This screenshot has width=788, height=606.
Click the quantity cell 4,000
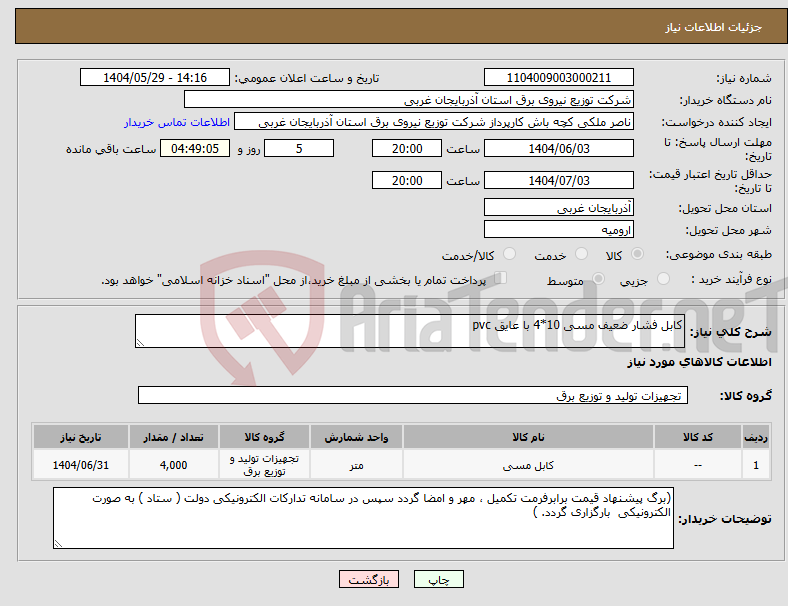tap(173, 465)
